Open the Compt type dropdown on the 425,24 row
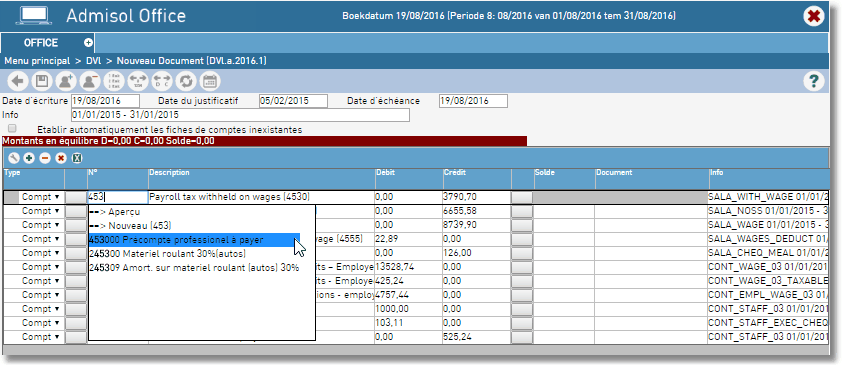The width and height of the screenshot is (842, 367). [x=41, y=281]
